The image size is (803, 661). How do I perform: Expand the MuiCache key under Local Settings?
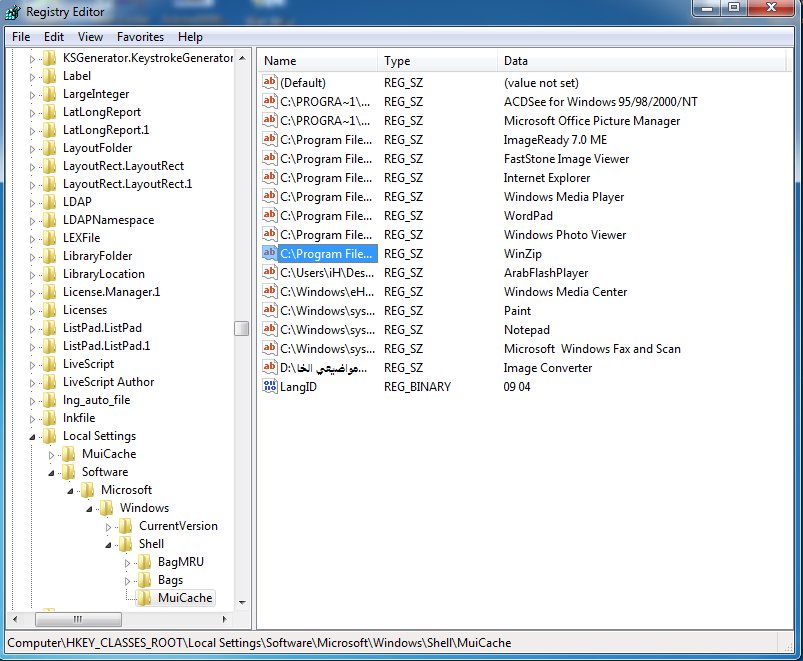click(51, 455)
